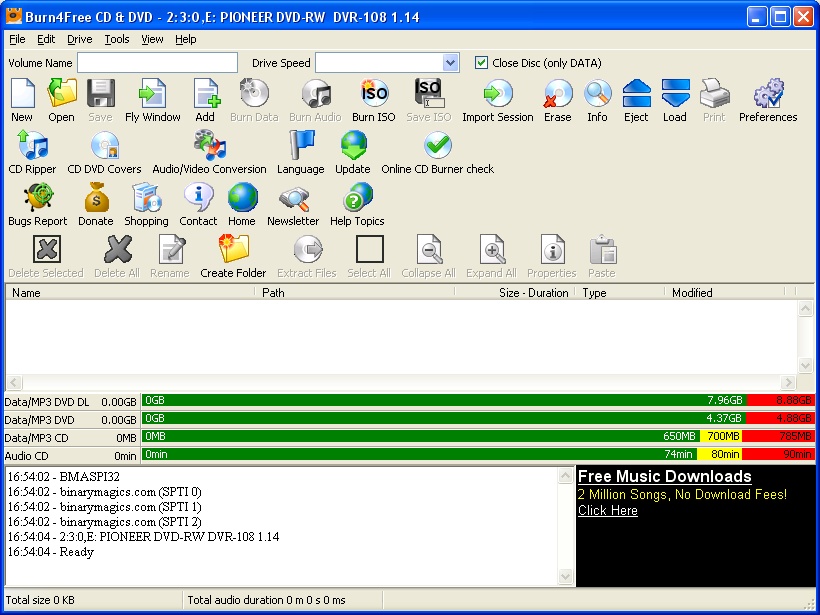Viewport: 820px width, 615px height.
Task: Click the Data/MP3 CD capacity bar
Action: (x=478, y=436)
